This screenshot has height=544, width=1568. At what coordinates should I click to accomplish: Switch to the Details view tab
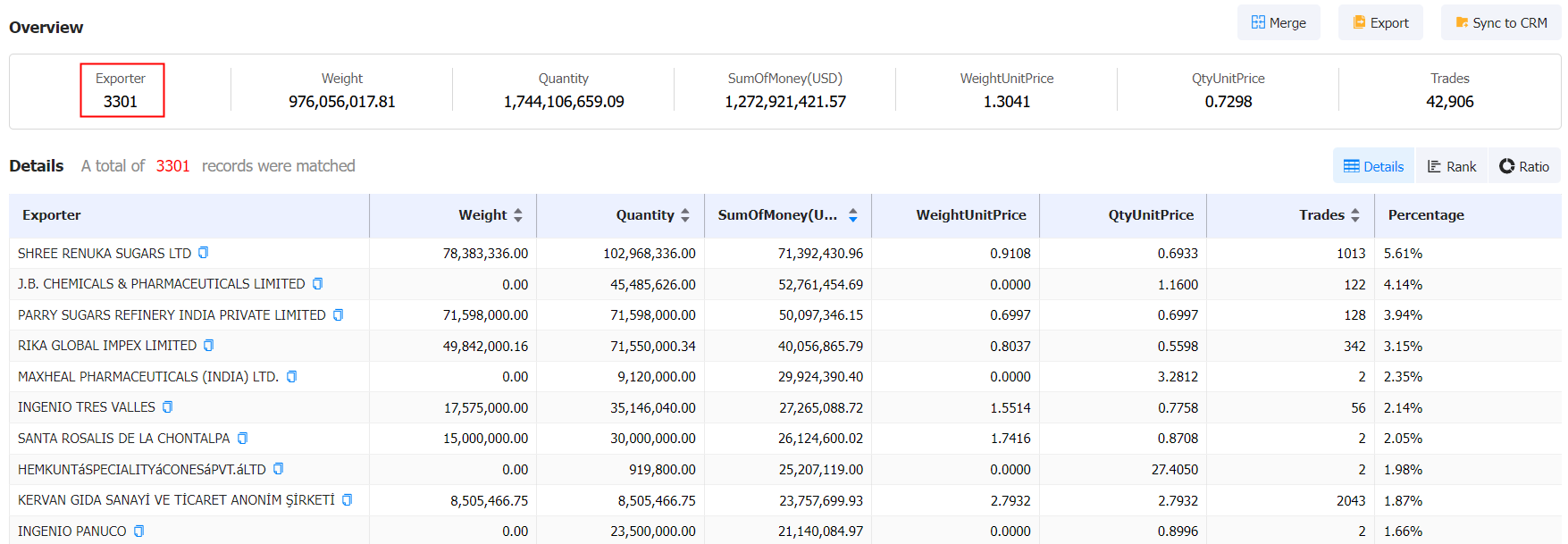tap(1373, 166)
